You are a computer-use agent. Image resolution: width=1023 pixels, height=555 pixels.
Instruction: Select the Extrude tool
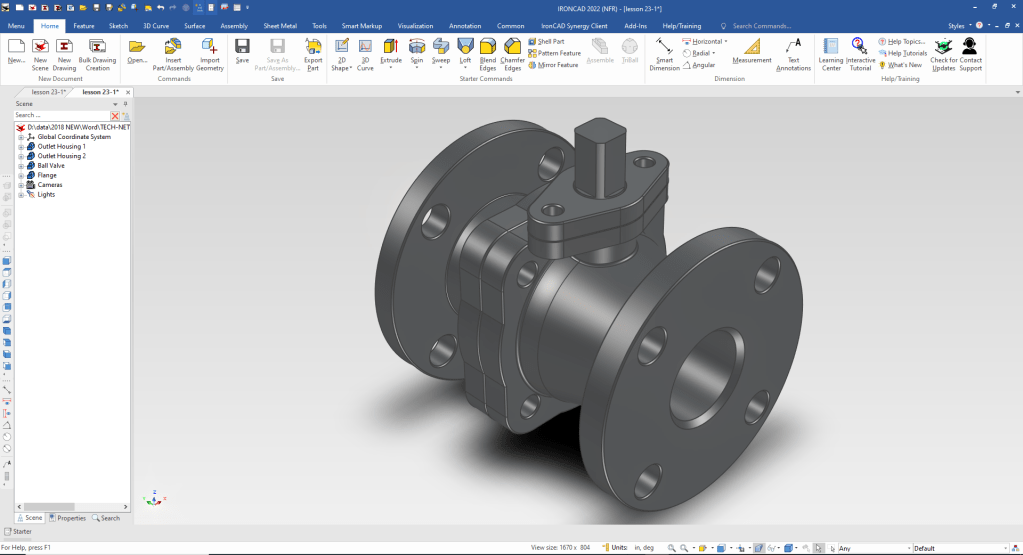click(x=391, y=46)
